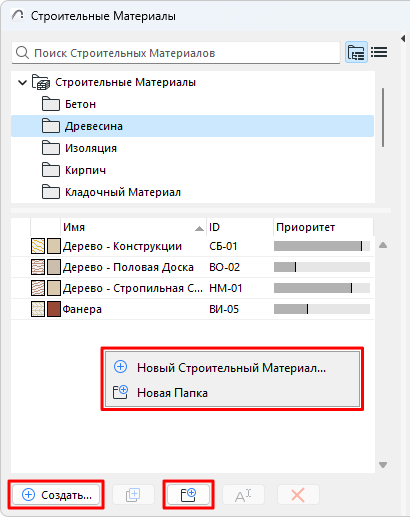Choose Новый Строительный Материал... menu item
The height and width of the screenshot is (517, 410).
[x=232, y=367]
